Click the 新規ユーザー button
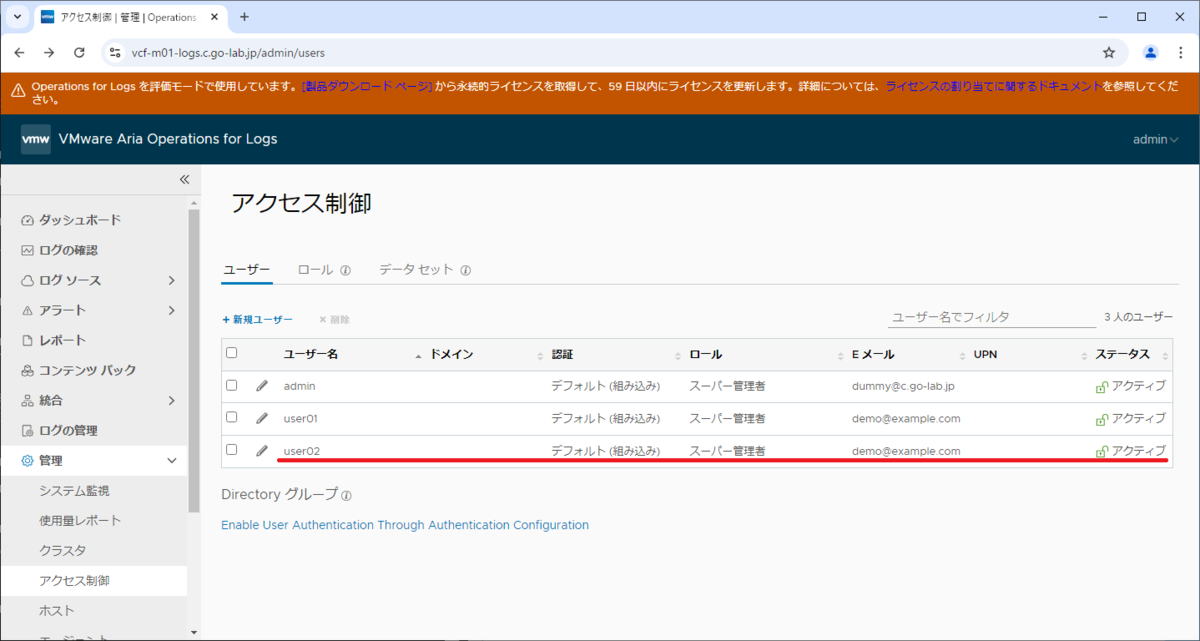 pyautogui.click(x=257, y=319)
